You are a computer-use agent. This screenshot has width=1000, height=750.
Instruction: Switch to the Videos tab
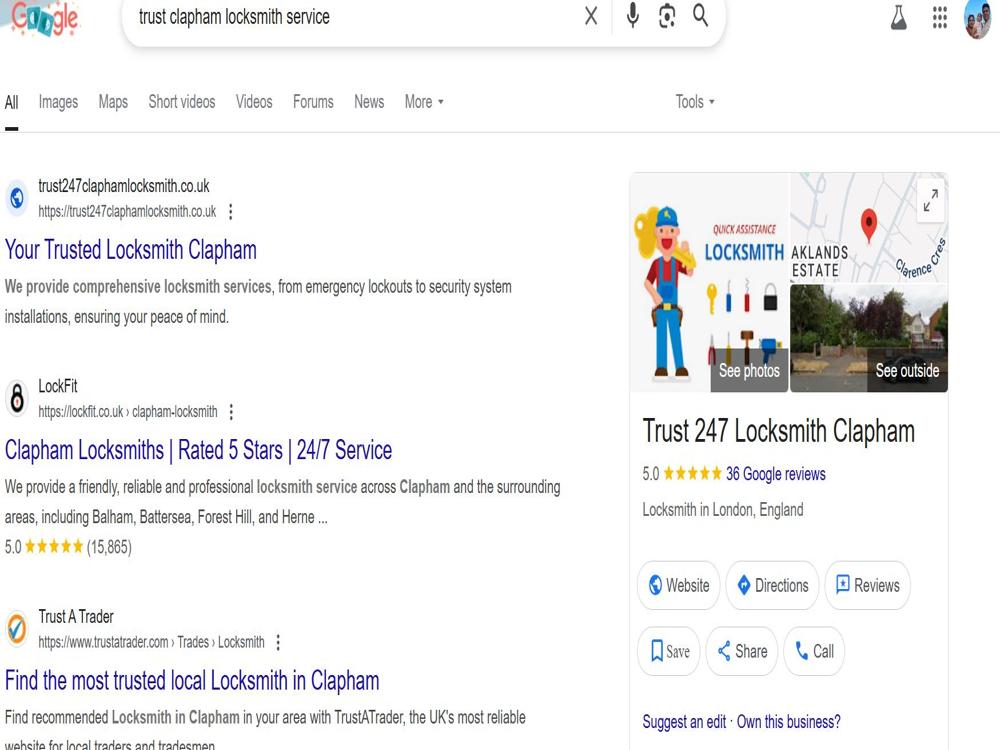254,102
